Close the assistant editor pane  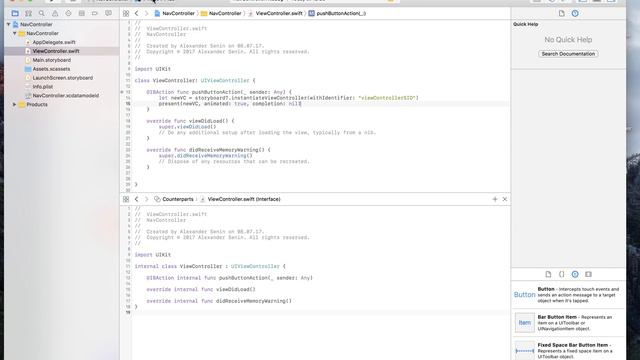click(x=505, y=199)
